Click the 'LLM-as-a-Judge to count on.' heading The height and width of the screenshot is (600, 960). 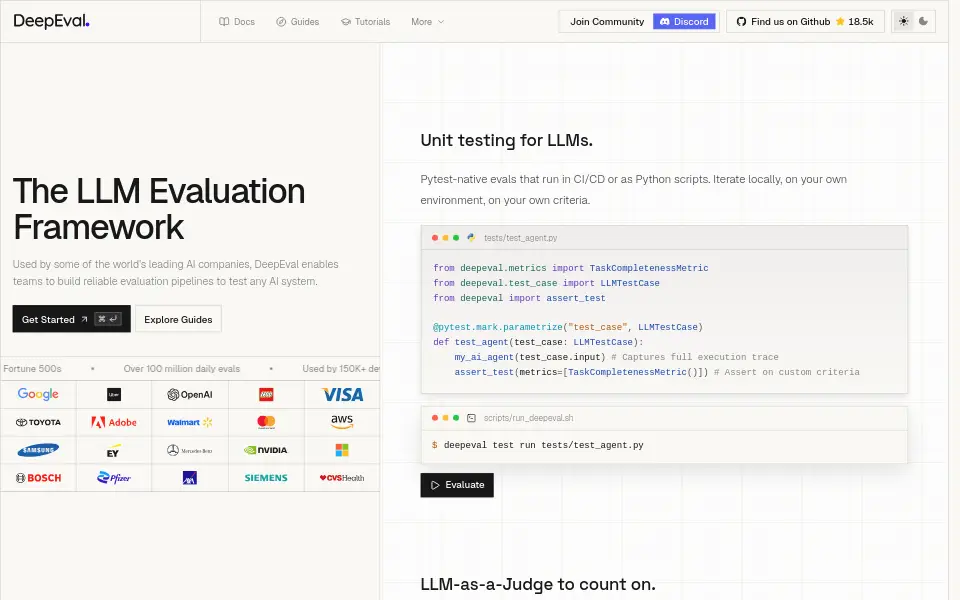pos(538,584)
